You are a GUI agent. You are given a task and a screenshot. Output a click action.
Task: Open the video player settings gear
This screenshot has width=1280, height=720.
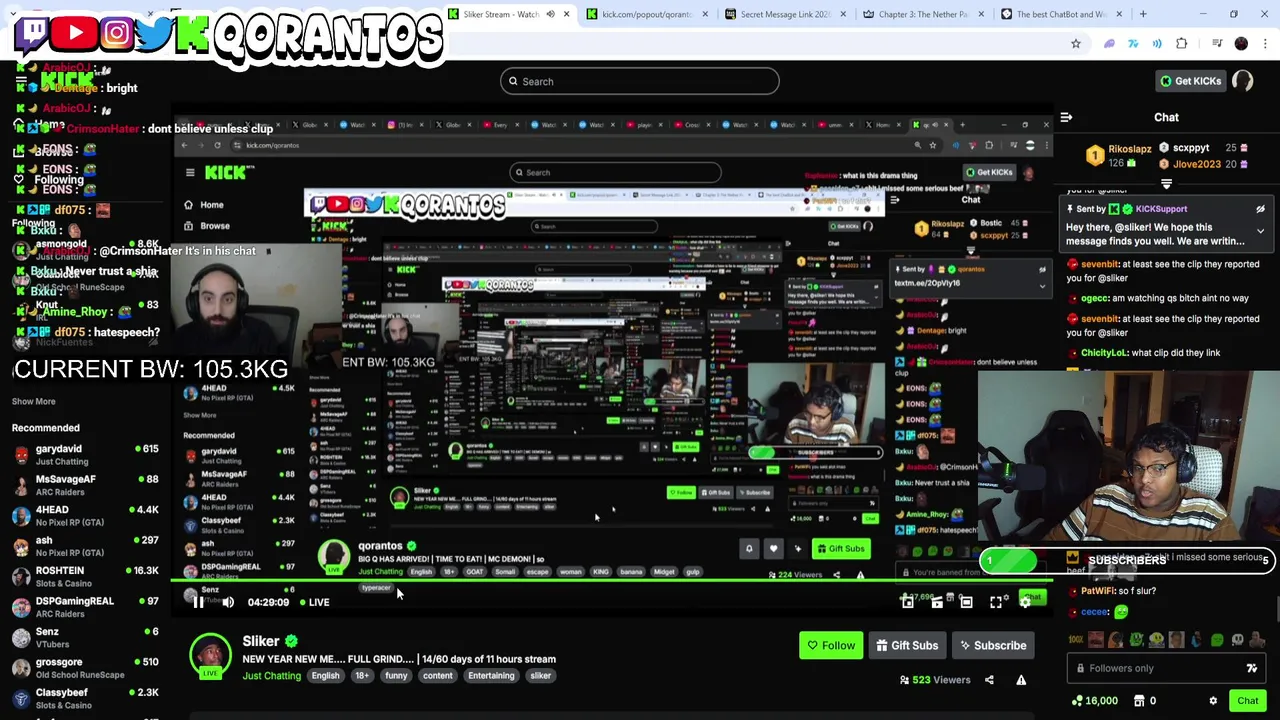(x=1025, y=602)
